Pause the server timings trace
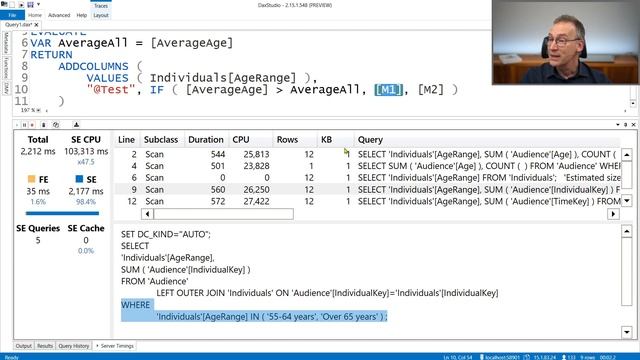 [24, 125]
